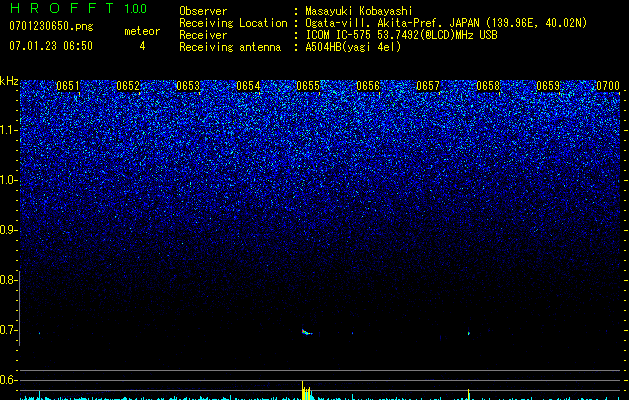
Task: Click observer name Masayuki Kobayashi
Action: pos(359,11)
